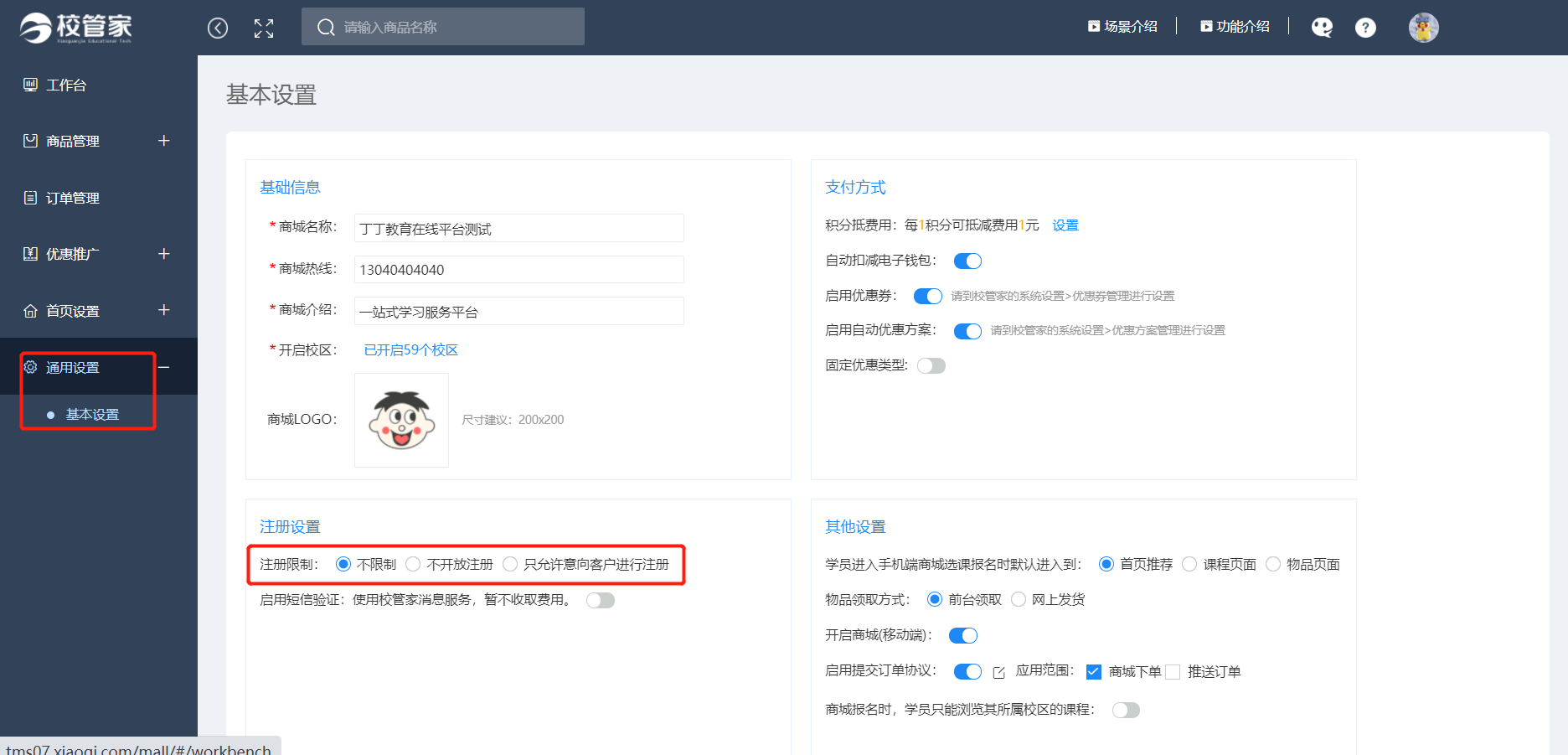Uncheck 商城下单 checkbox
Viewport: 1568px width, 755px height.
pyautogui.click(x=1094, y=672)
